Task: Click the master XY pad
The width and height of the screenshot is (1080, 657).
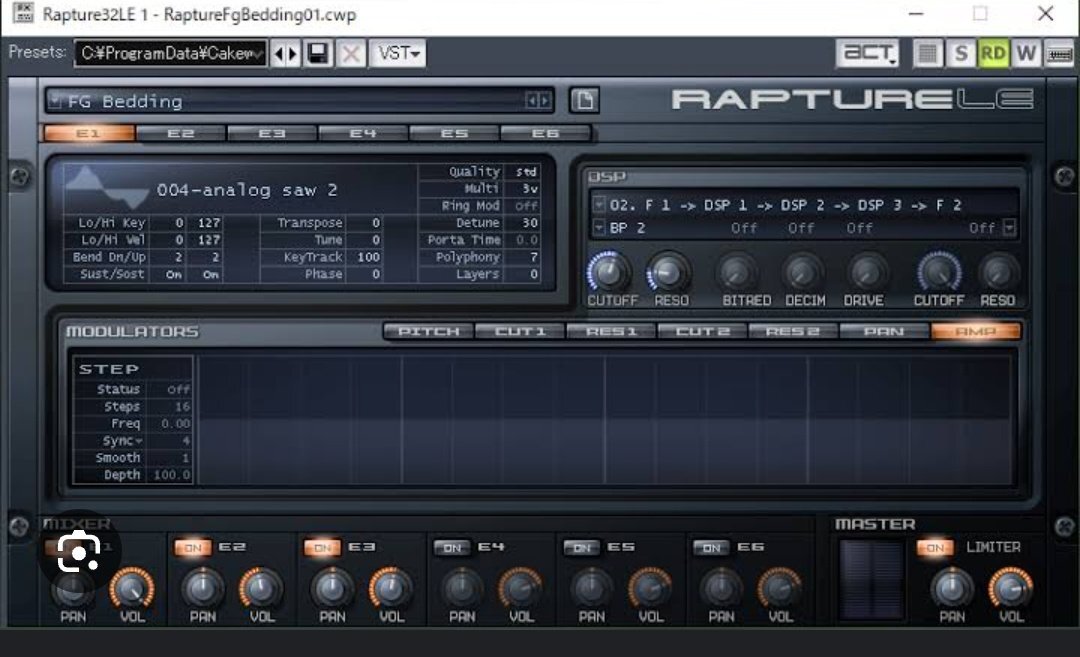Action: (x=871, y=580)
